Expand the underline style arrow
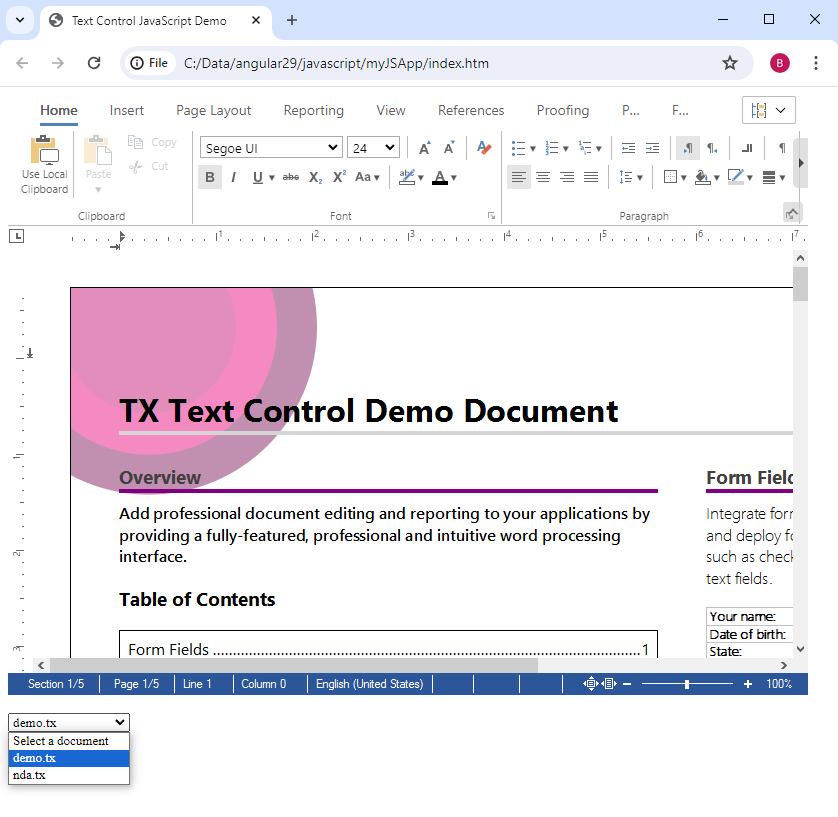 tap(271, 178)
